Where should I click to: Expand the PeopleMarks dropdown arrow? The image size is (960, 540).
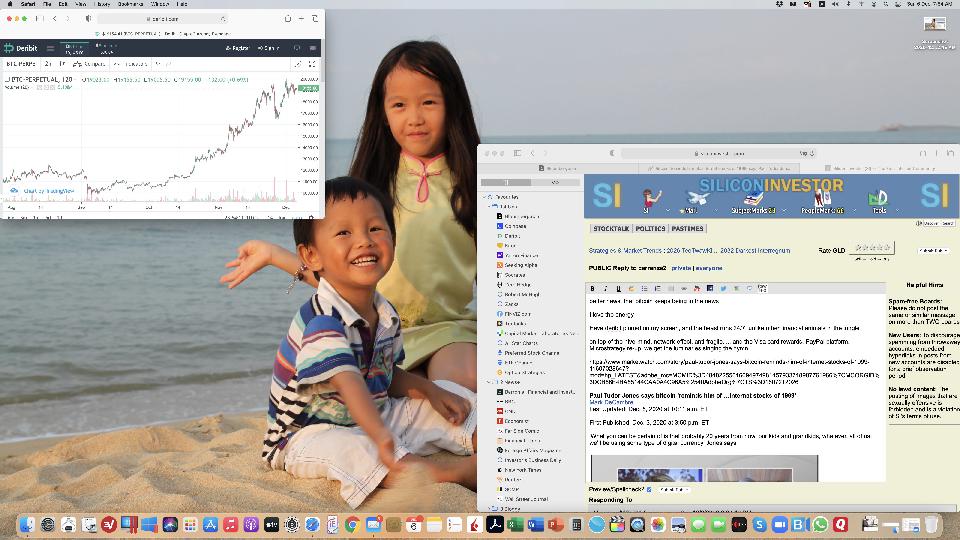(x=854, y=211)
